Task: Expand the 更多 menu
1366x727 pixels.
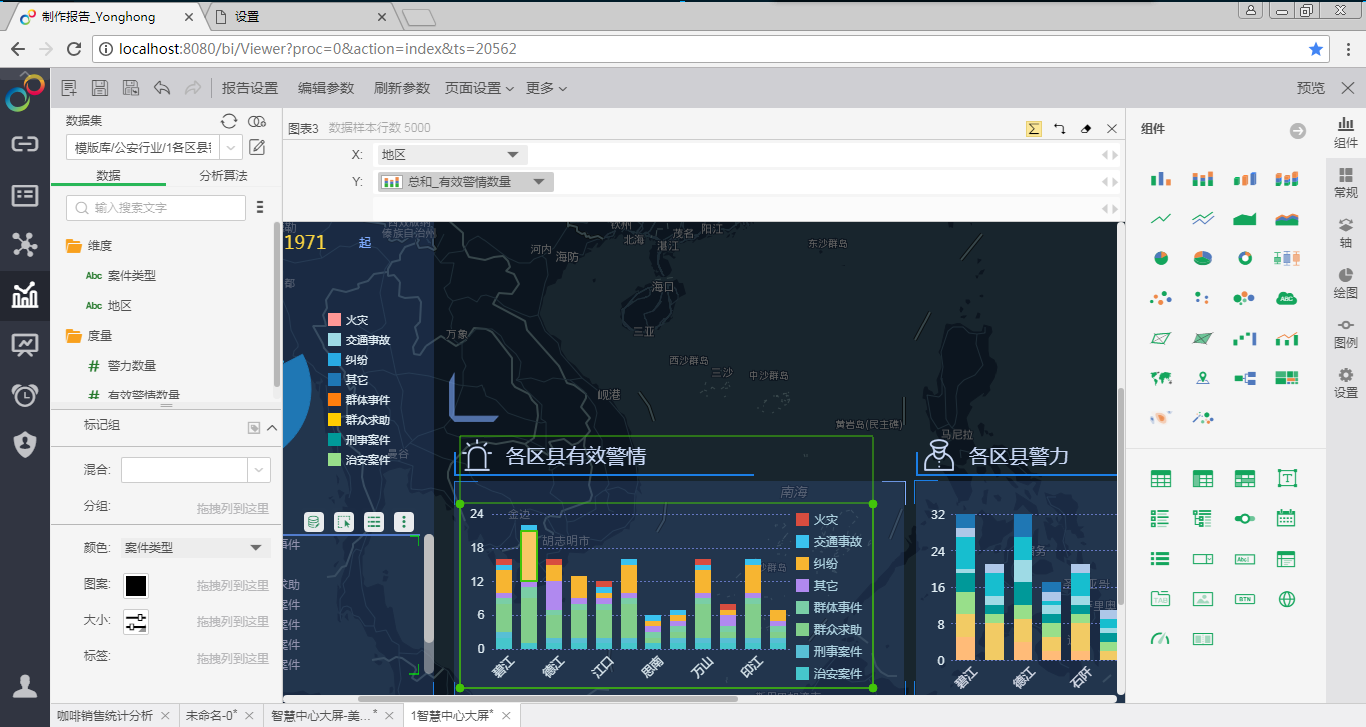Action: [x=546, y=88]
